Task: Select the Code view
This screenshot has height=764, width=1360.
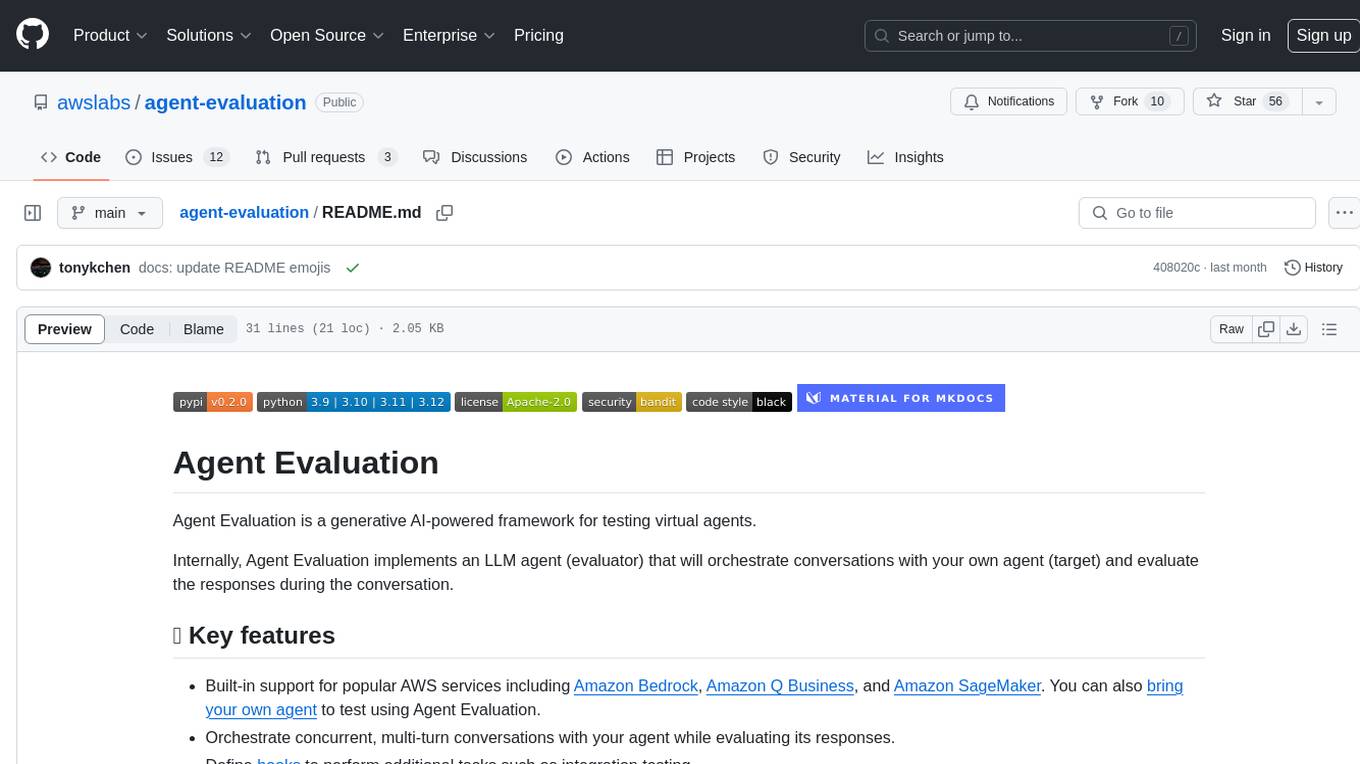Action: point(137,329)
